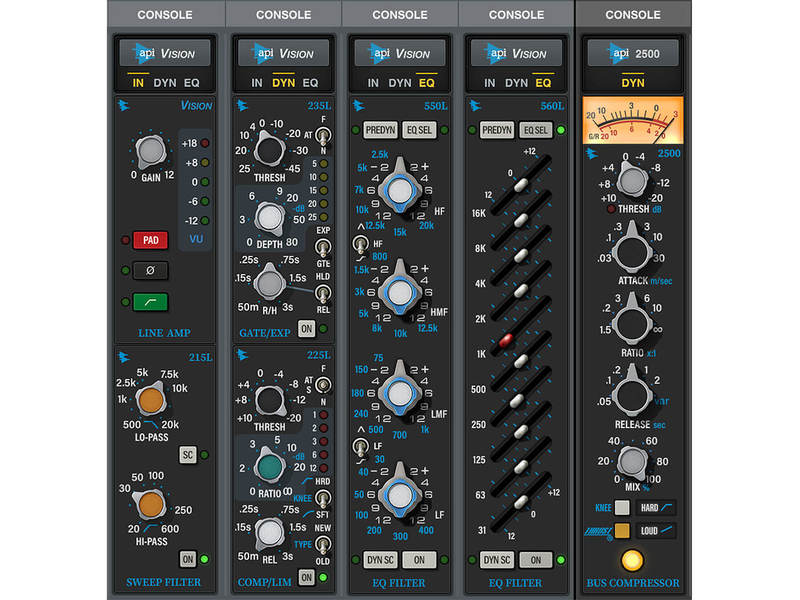Viewport: 800px width, 600px height.
Task: Toggle the phase invert Ø button
Action: point(150,270)
